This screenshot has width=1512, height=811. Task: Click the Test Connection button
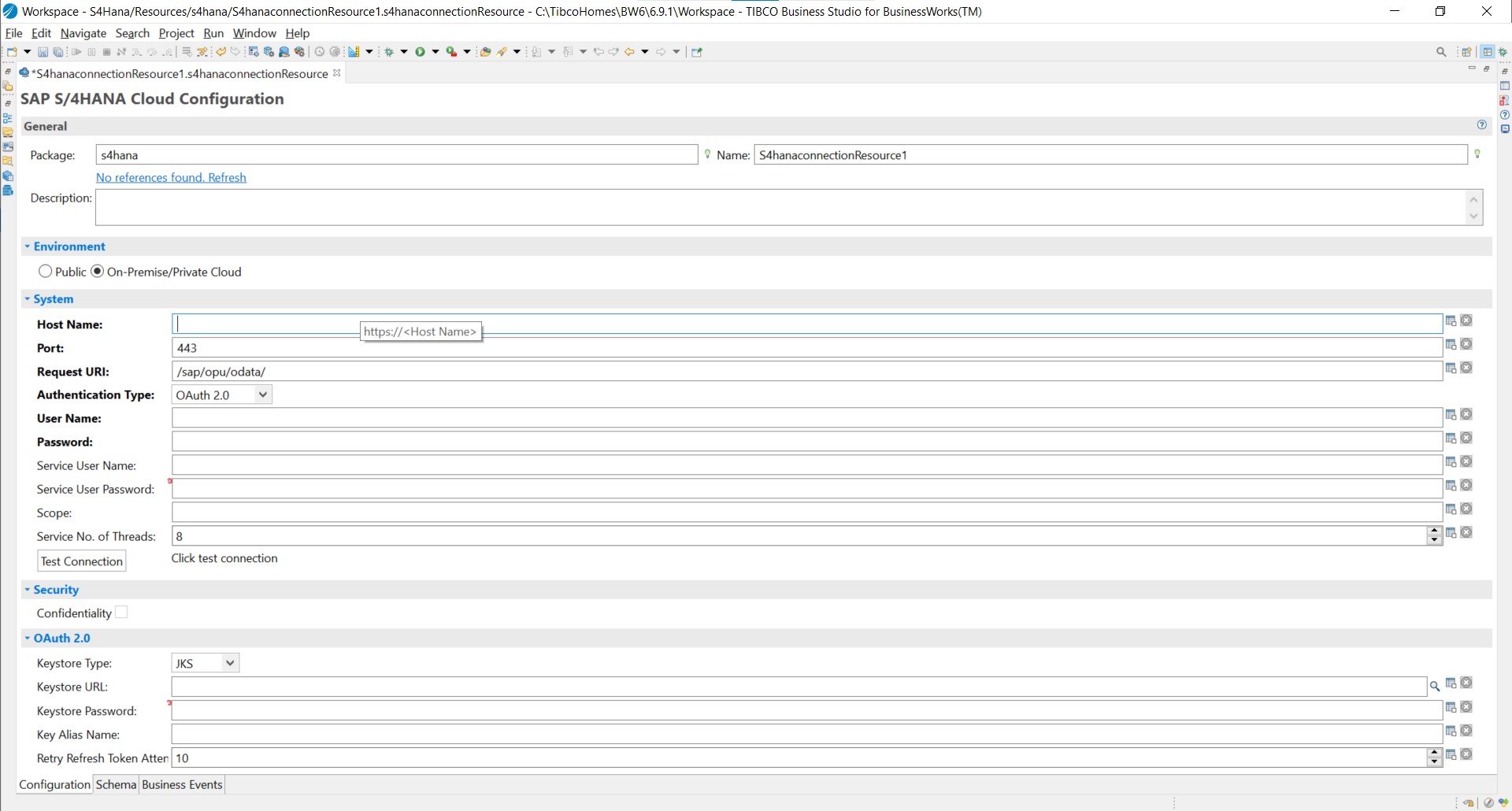pyautogui.click(x=82, y=561)
